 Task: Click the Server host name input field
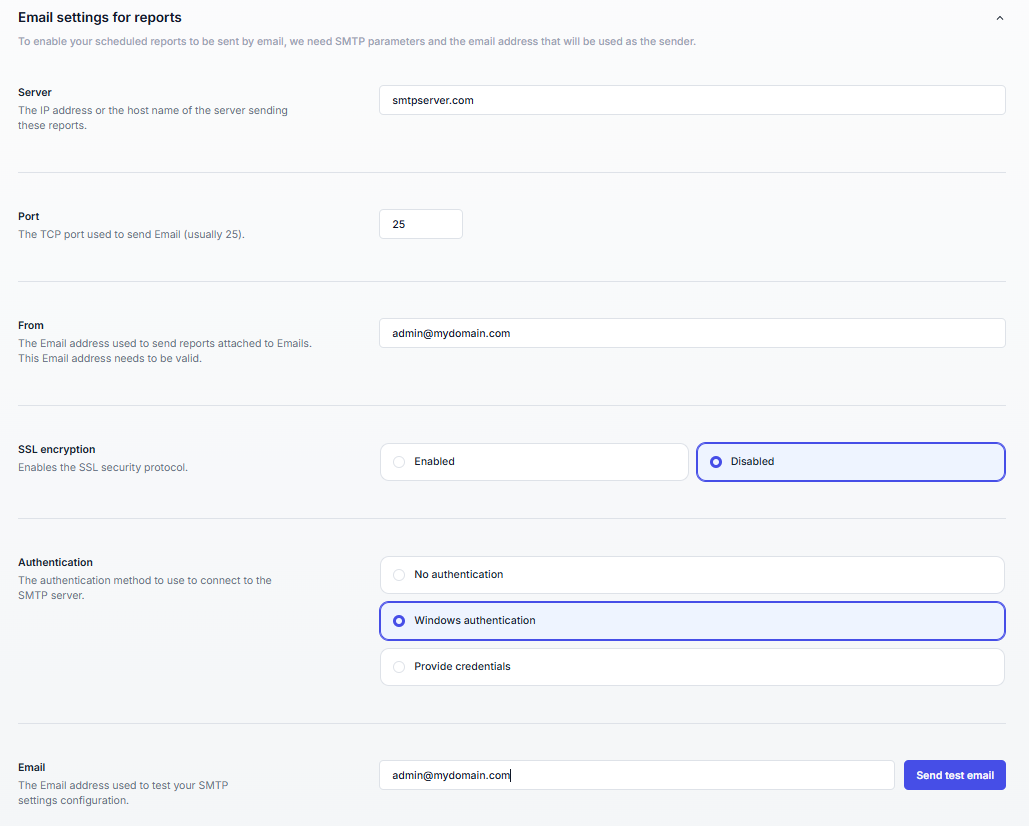[x=691, y=100]
